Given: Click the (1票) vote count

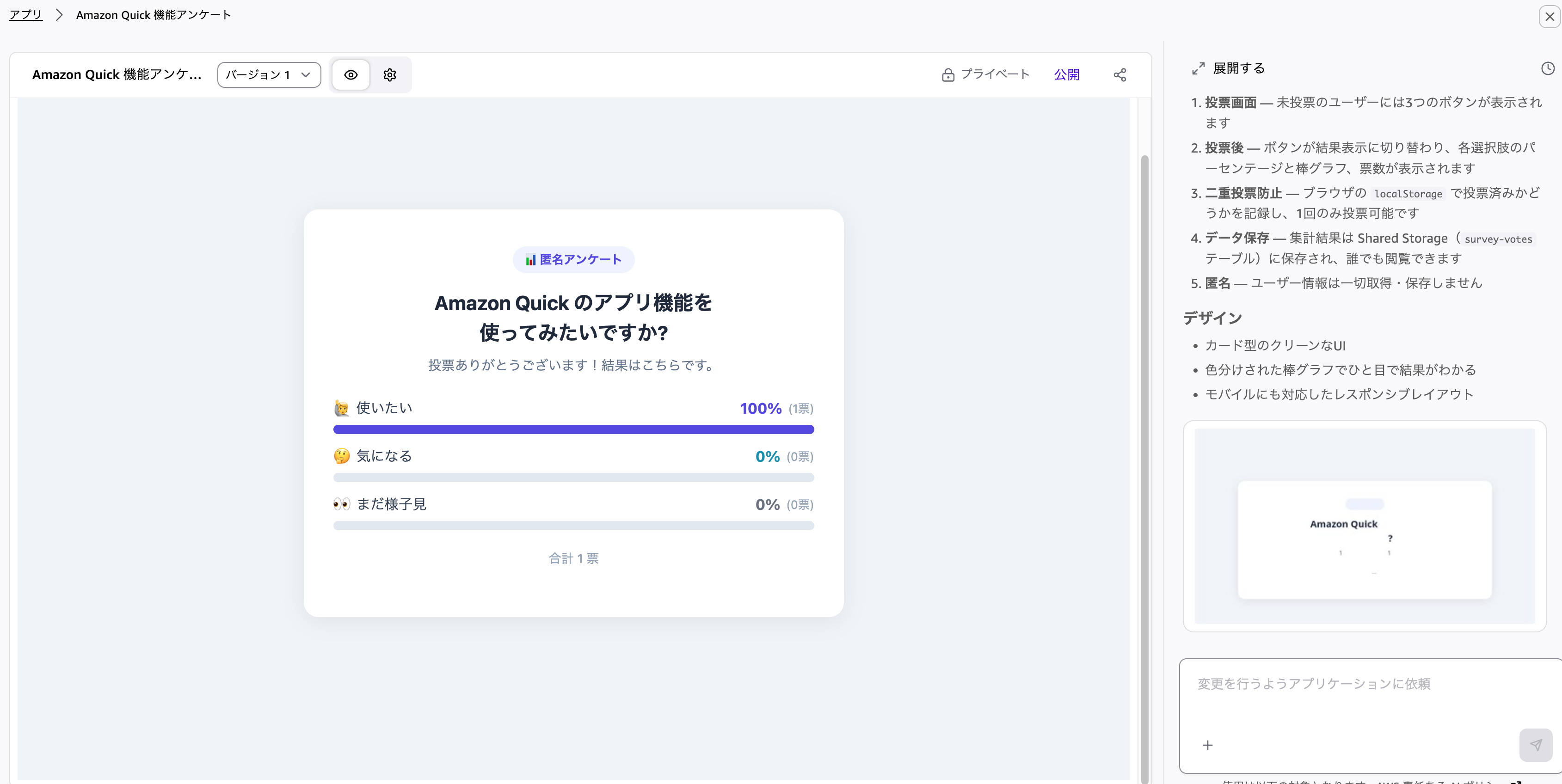Looking at the screenshot, I should [801, 409].
